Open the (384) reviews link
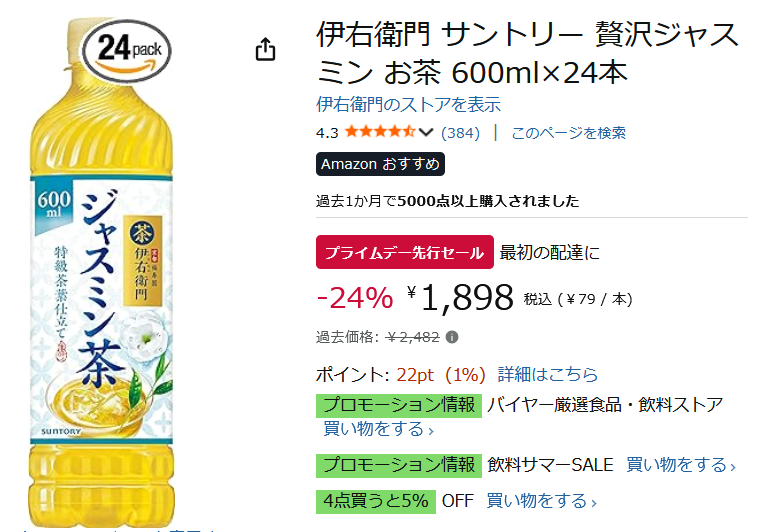 [461, 132]
